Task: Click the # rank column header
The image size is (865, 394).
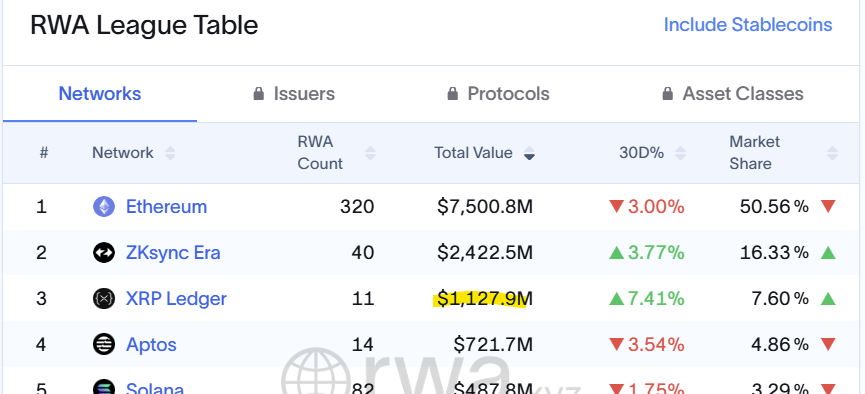Action: pyautogui.click(x=44, y=153)
